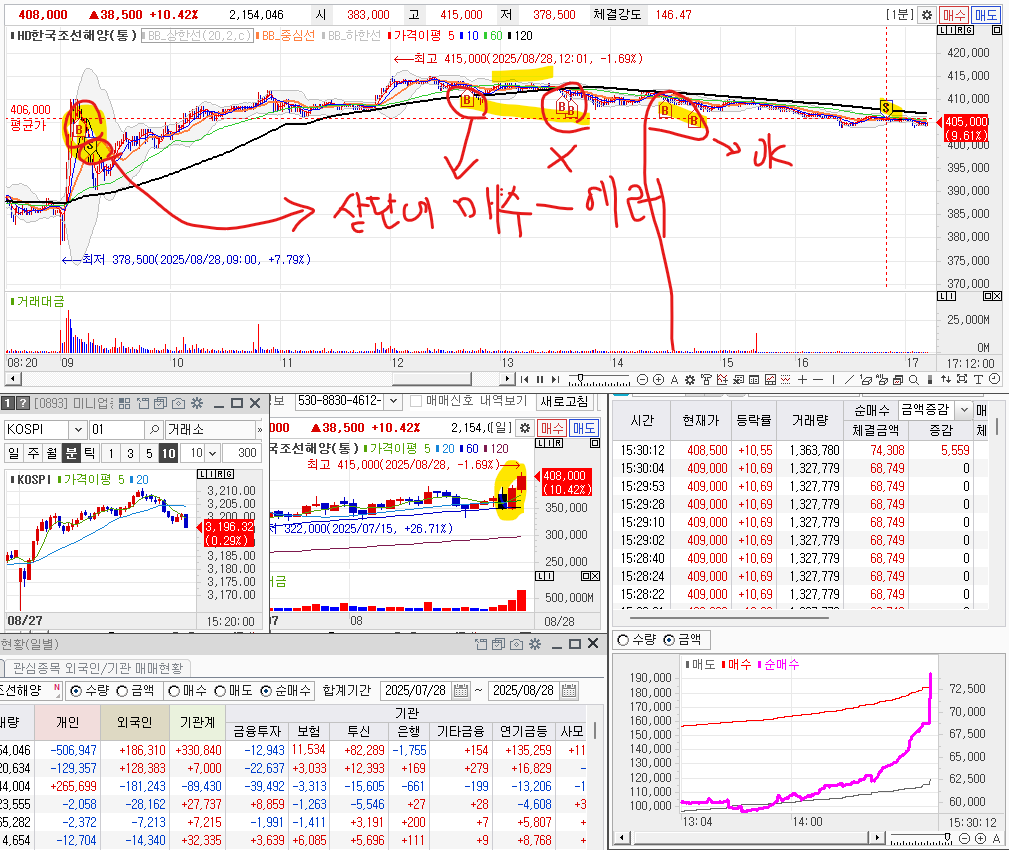1009x850 pixels.
Task: Select the 금액 radio above net-buy graph
Action: pos(669,640)
